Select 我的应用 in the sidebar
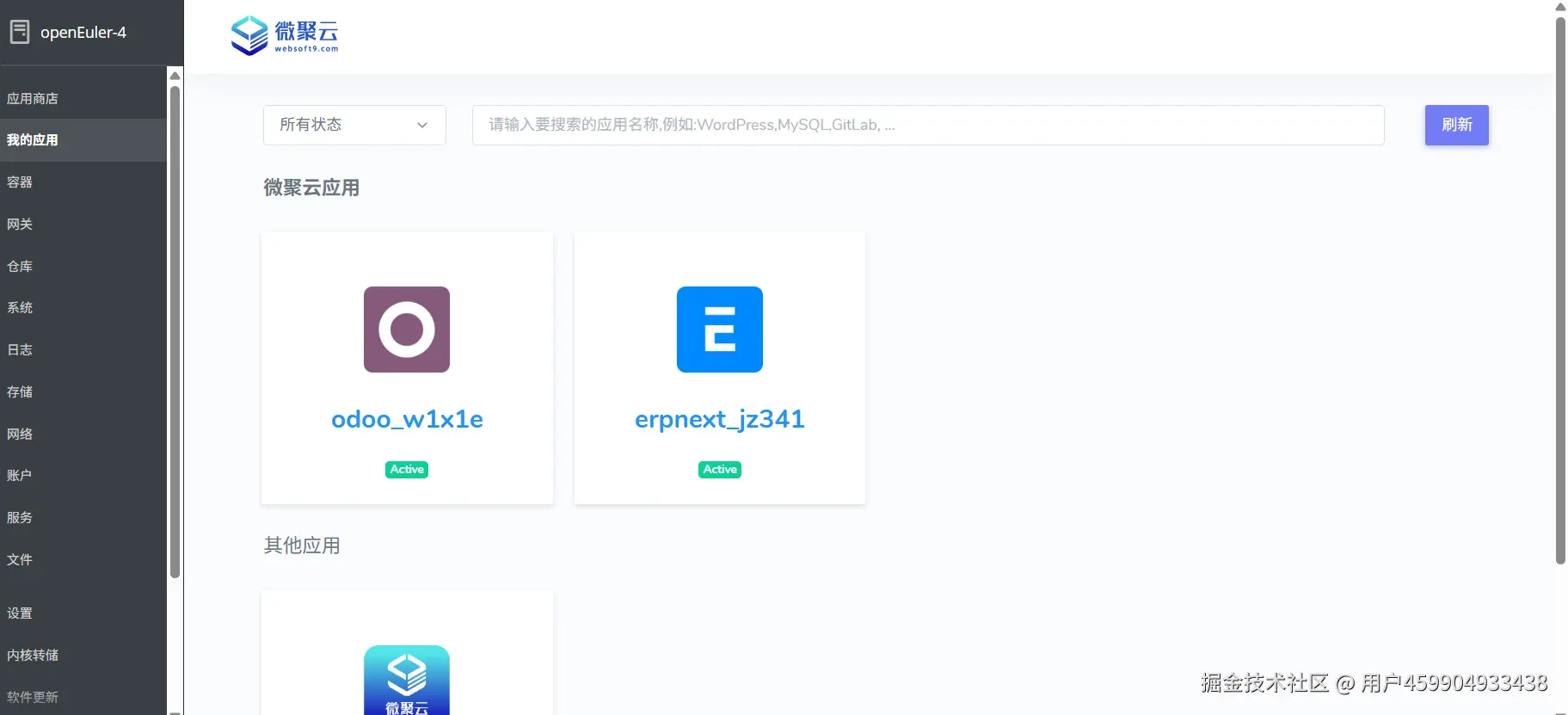 coord(83,140)
